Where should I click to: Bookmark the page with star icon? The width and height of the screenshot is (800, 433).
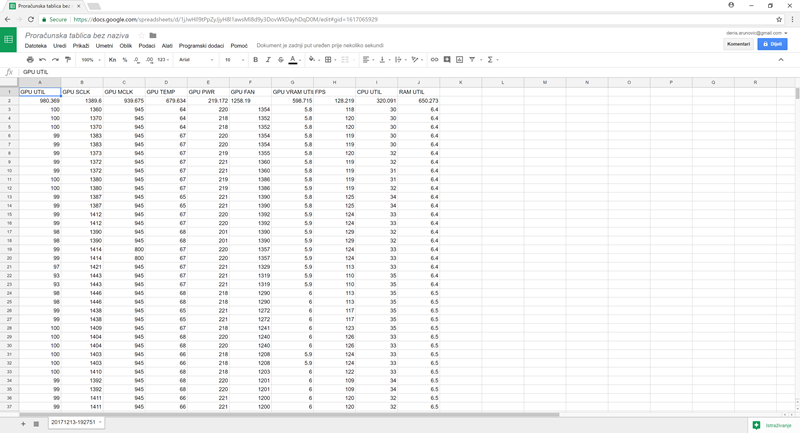click(779, 19)
